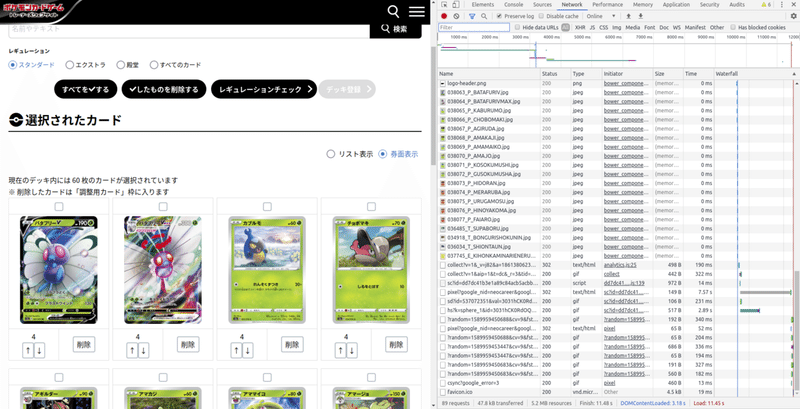Open the site search magnifier icon
Viewport: 800px width, 409px height.
[x=393, y=11]
